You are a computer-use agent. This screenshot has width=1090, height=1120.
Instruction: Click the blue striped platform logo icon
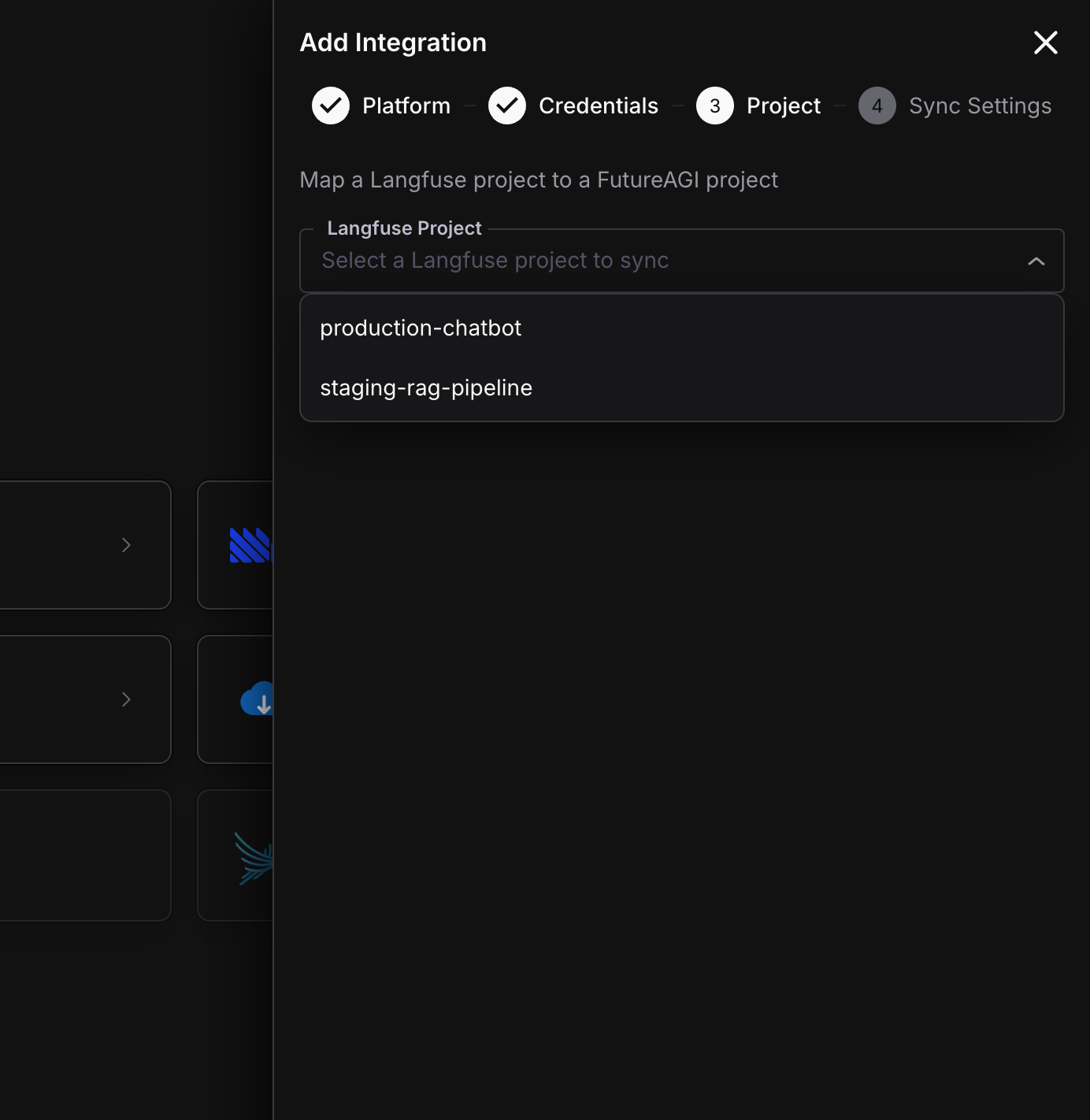point(248,545)
